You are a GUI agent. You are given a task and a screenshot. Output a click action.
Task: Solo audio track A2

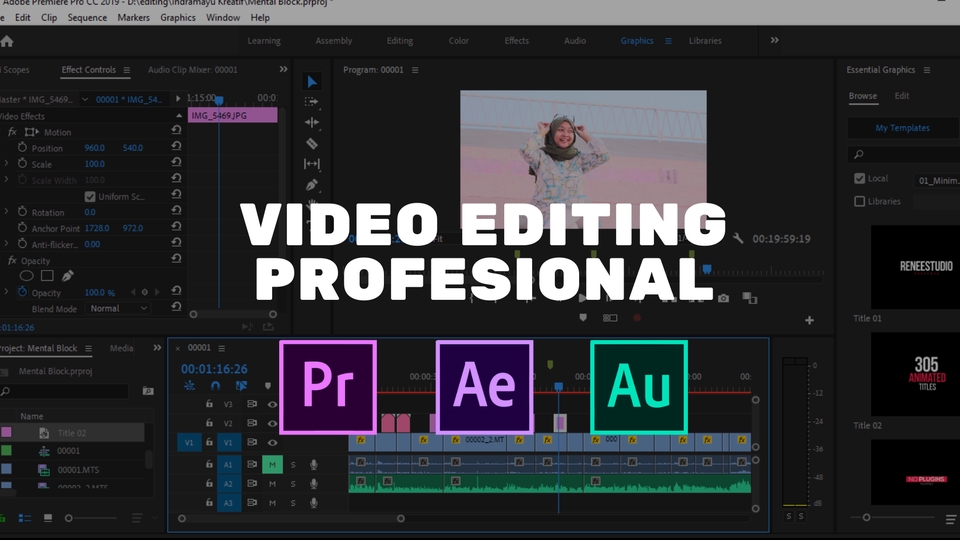point(293,484)
